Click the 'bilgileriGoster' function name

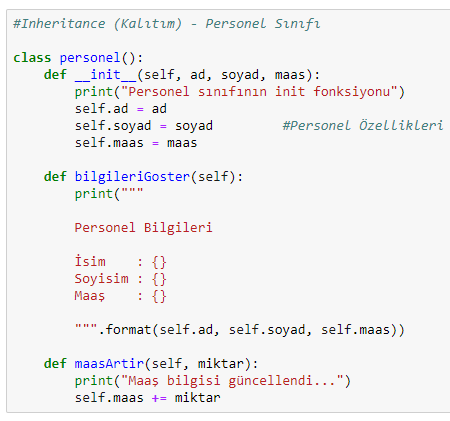pyautogui.click(x=132, y=177)
